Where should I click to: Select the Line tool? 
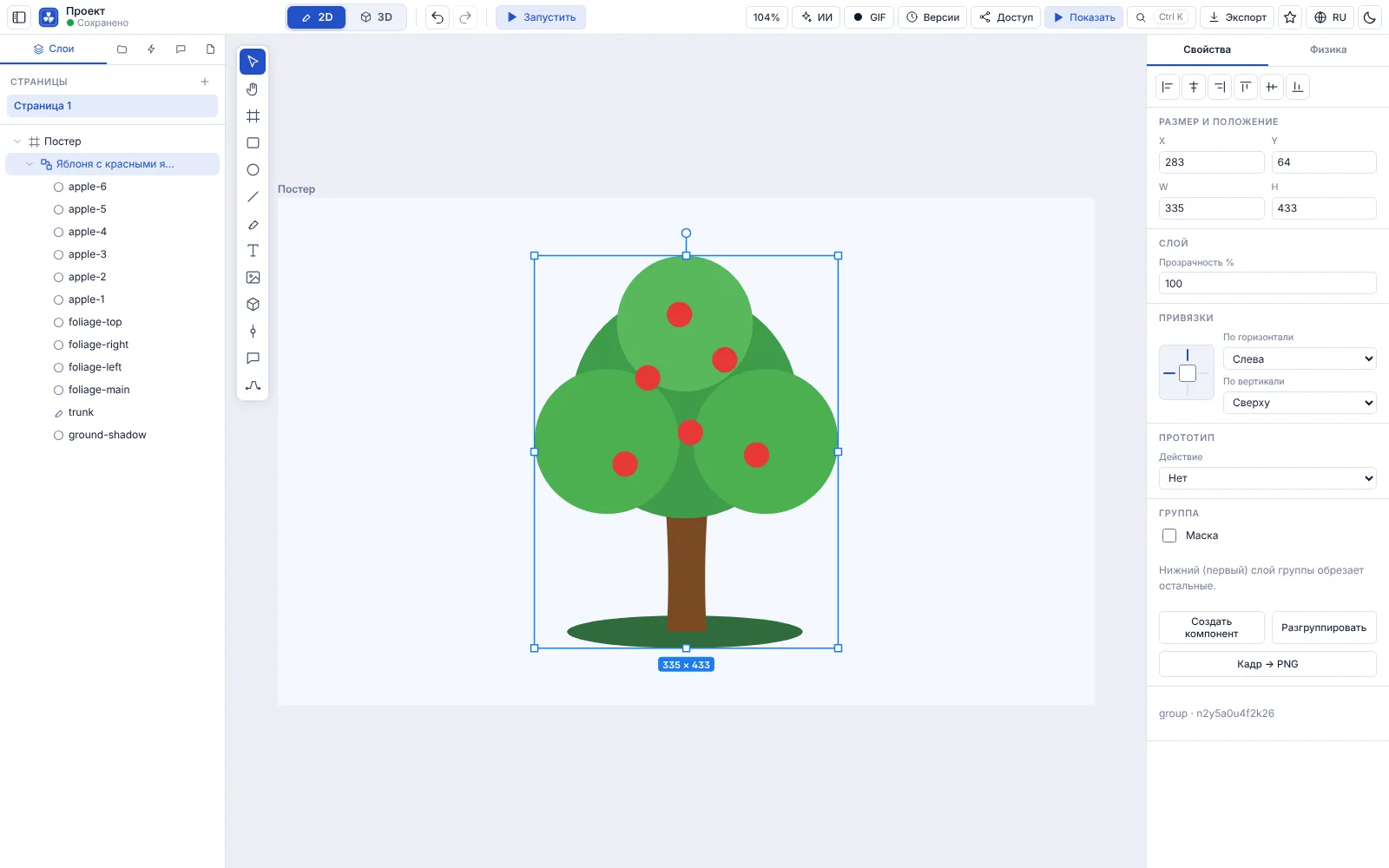253,196
